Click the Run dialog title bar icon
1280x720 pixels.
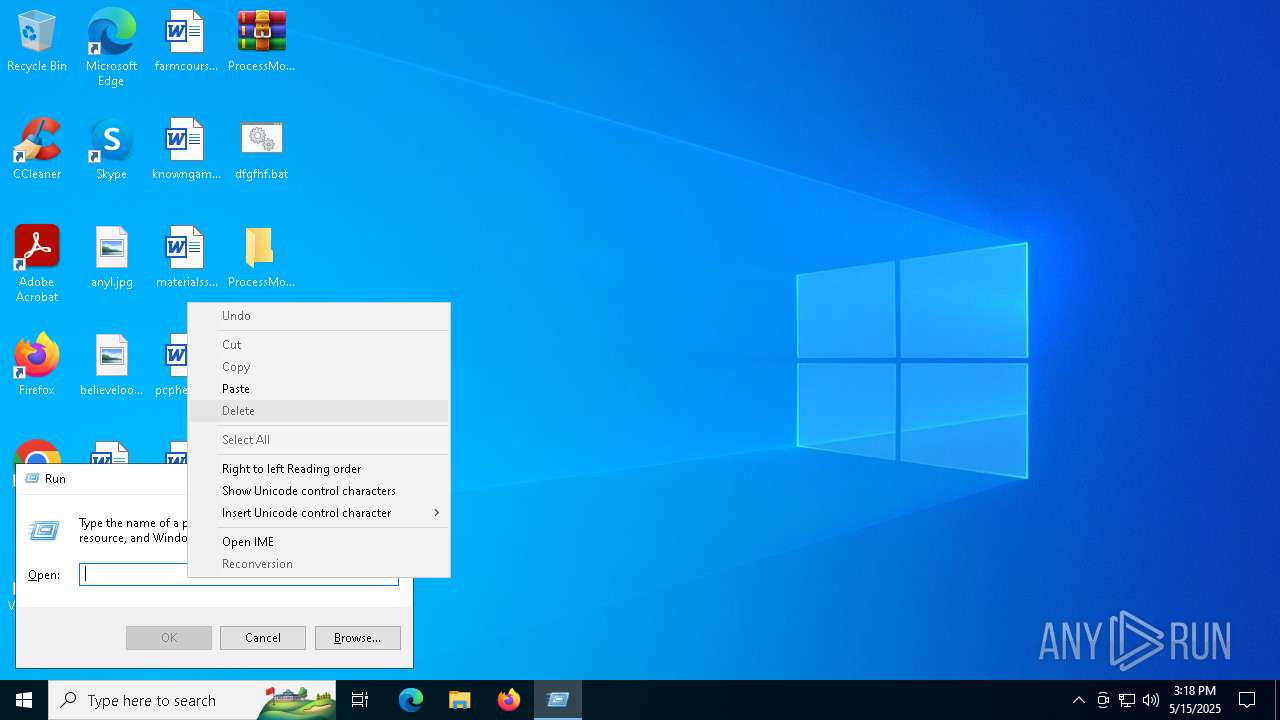pos(31,479)
